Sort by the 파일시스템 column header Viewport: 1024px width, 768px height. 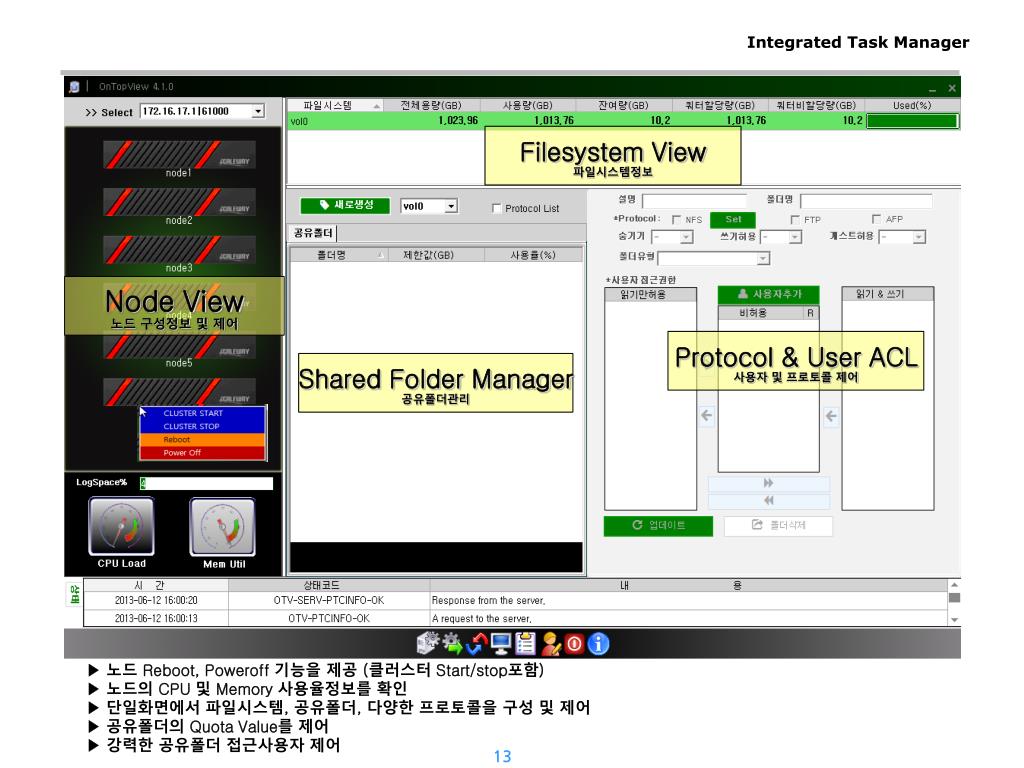click(334, 105)
